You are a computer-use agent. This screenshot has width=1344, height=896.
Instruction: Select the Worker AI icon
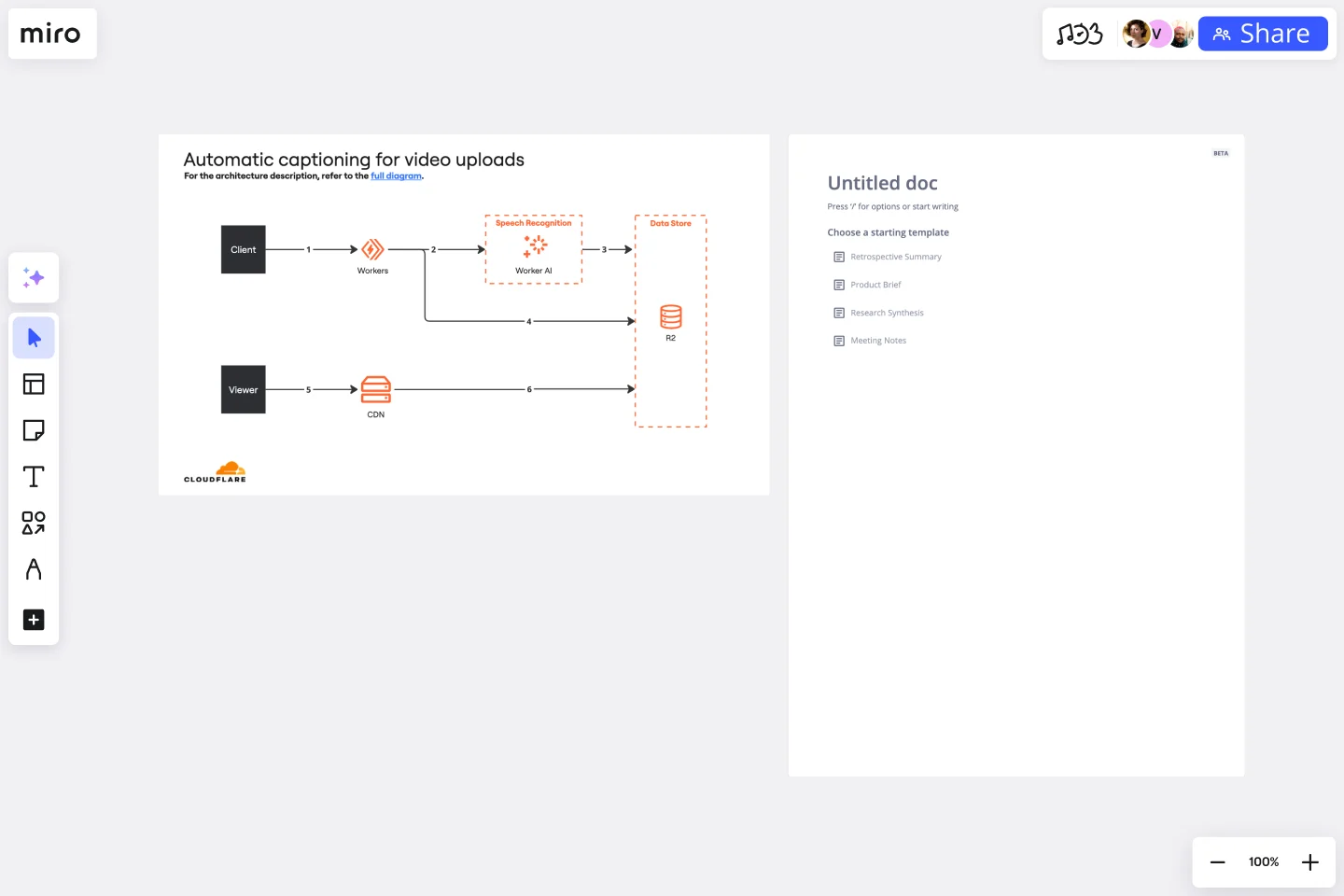click(535, 245)
